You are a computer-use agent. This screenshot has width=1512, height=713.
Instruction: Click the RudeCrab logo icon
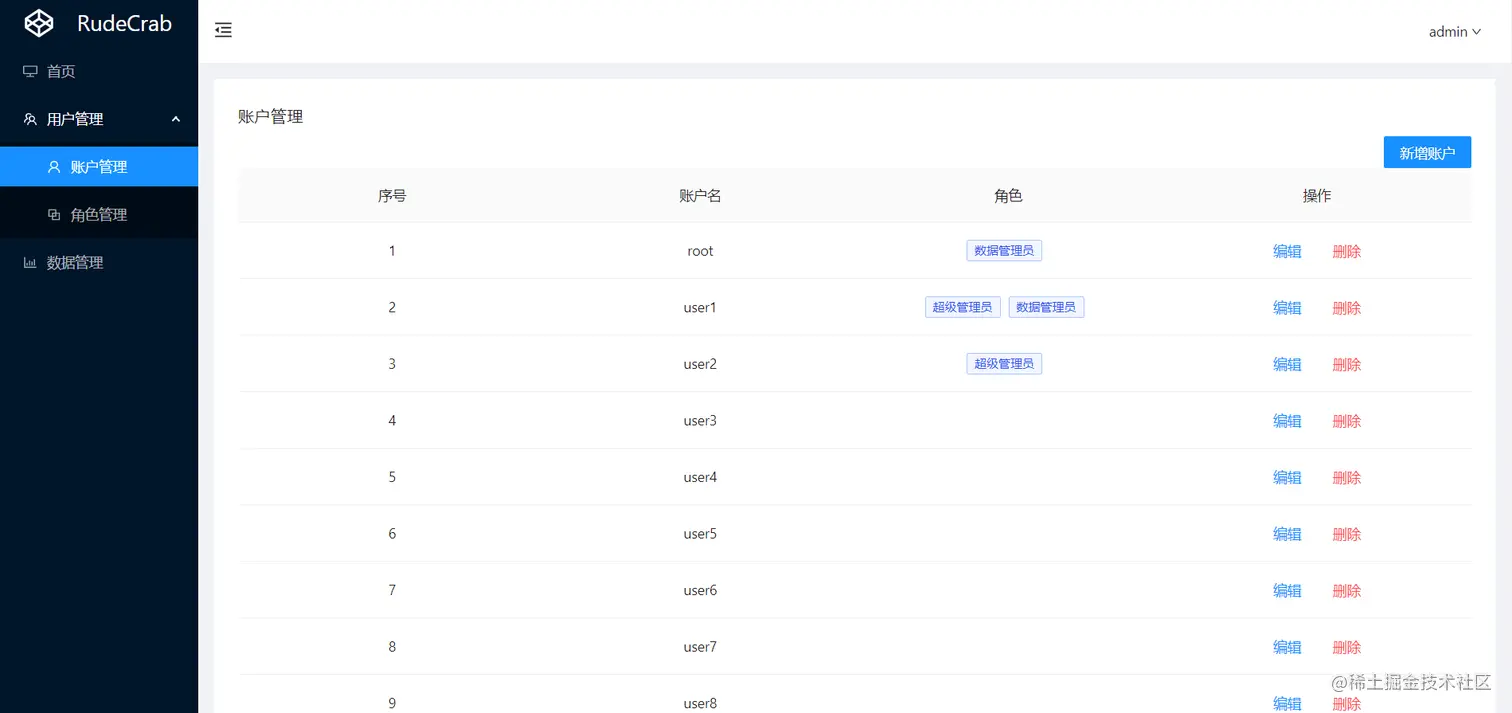39,23
